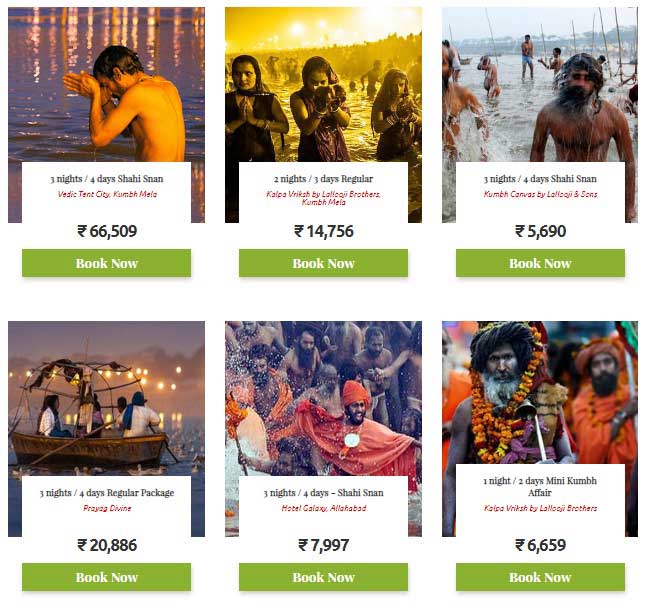The image size is (645, 607).
Task: Open Hotel Galaxy, Allahabad link
Action: pos(324,508)
